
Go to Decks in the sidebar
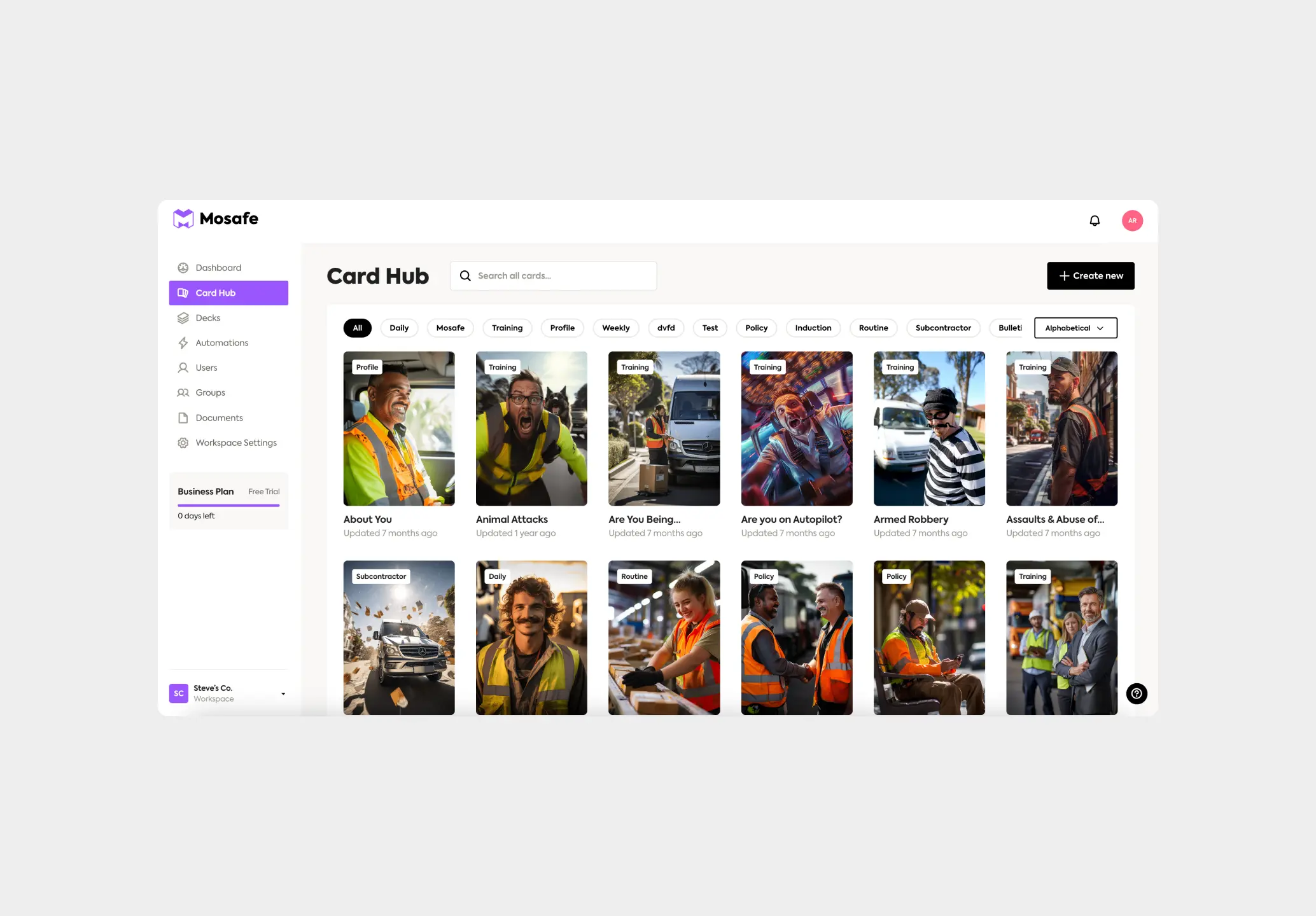[x=207, y=318]
